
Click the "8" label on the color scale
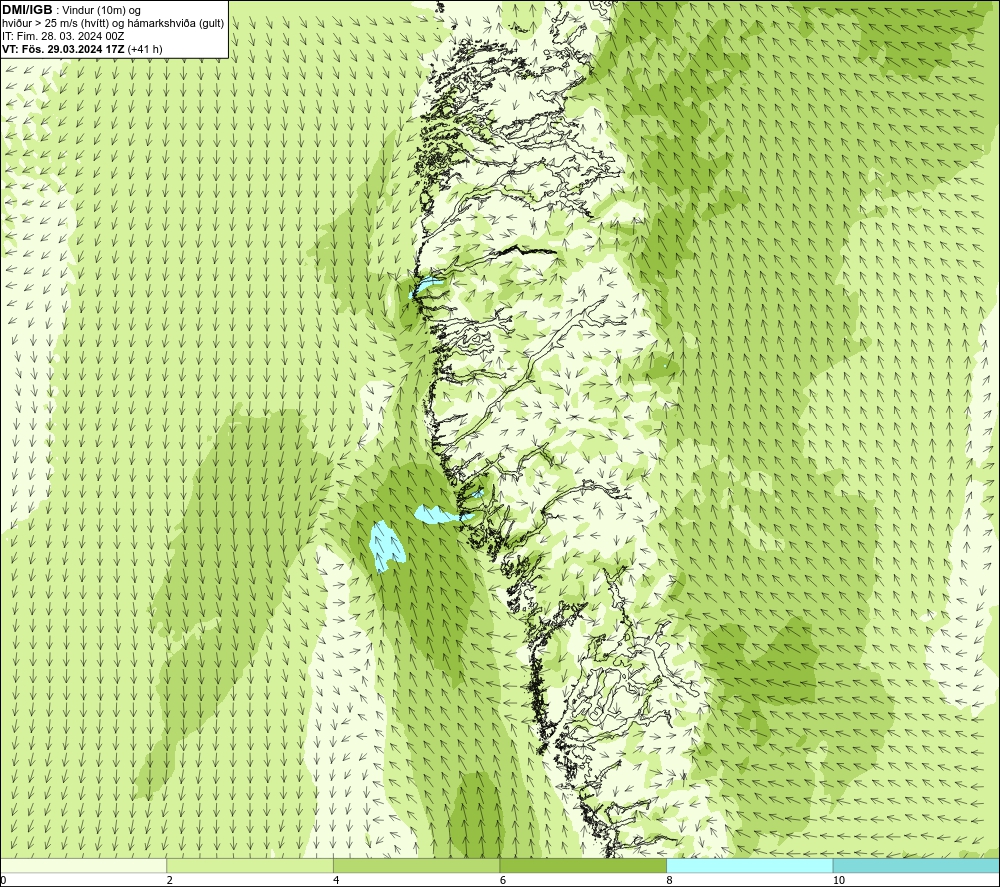670,880
